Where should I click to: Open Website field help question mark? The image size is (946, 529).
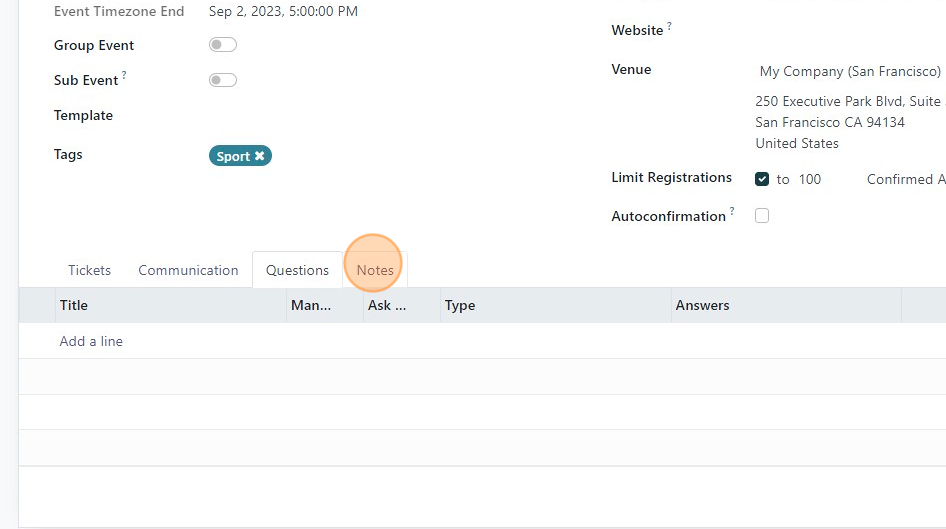pyautogui.click(x=669, y=25)
